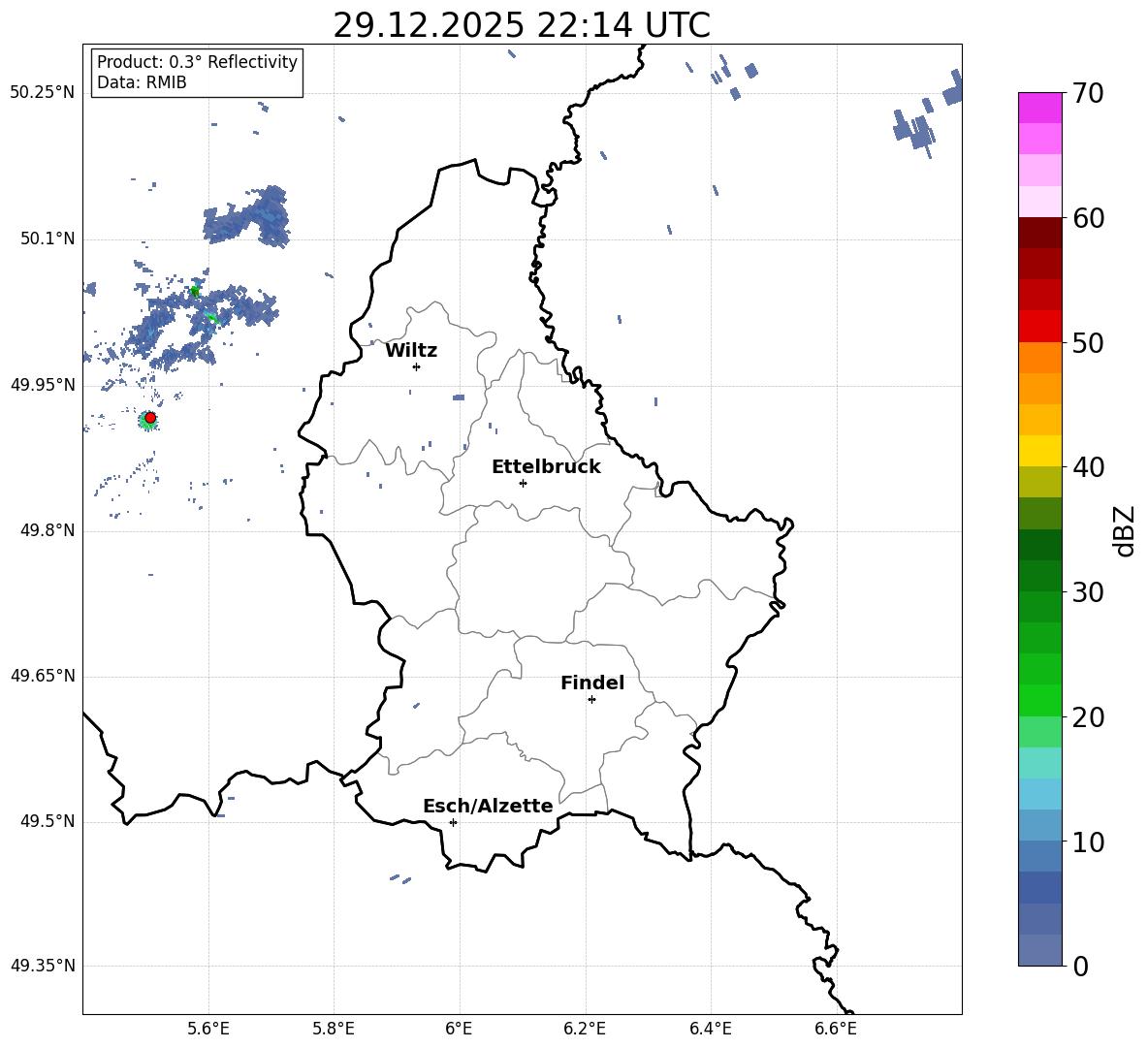Click the colorbar tick label 30
The width and height of the screenshot is (1148, 1048).
[1088, 591]
